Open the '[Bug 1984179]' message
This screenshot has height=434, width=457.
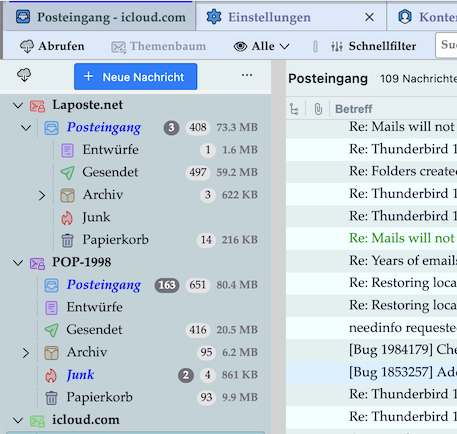[x=371, y=350]
